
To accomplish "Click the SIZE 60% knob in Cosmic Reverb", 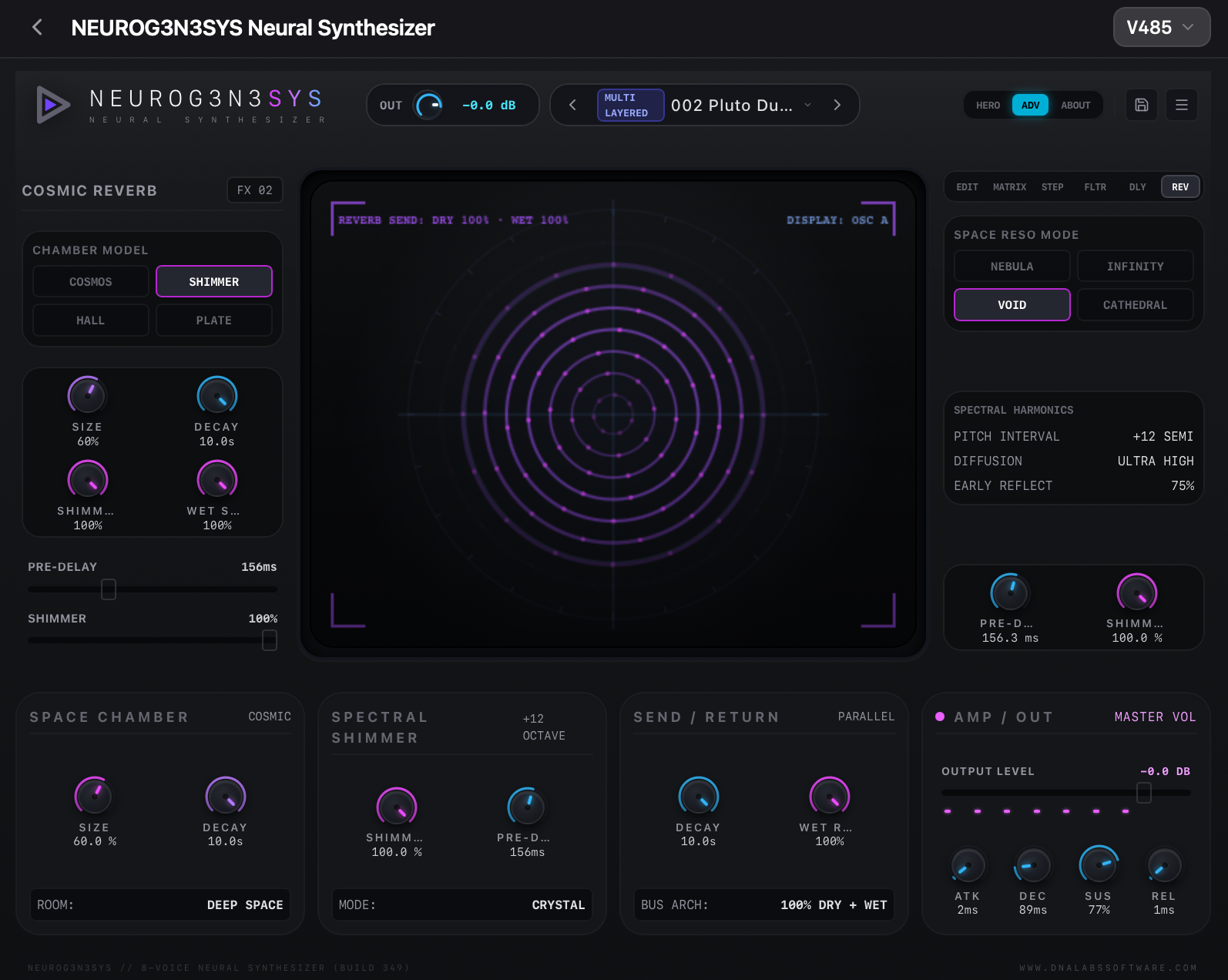I will [x=88, y=395].
